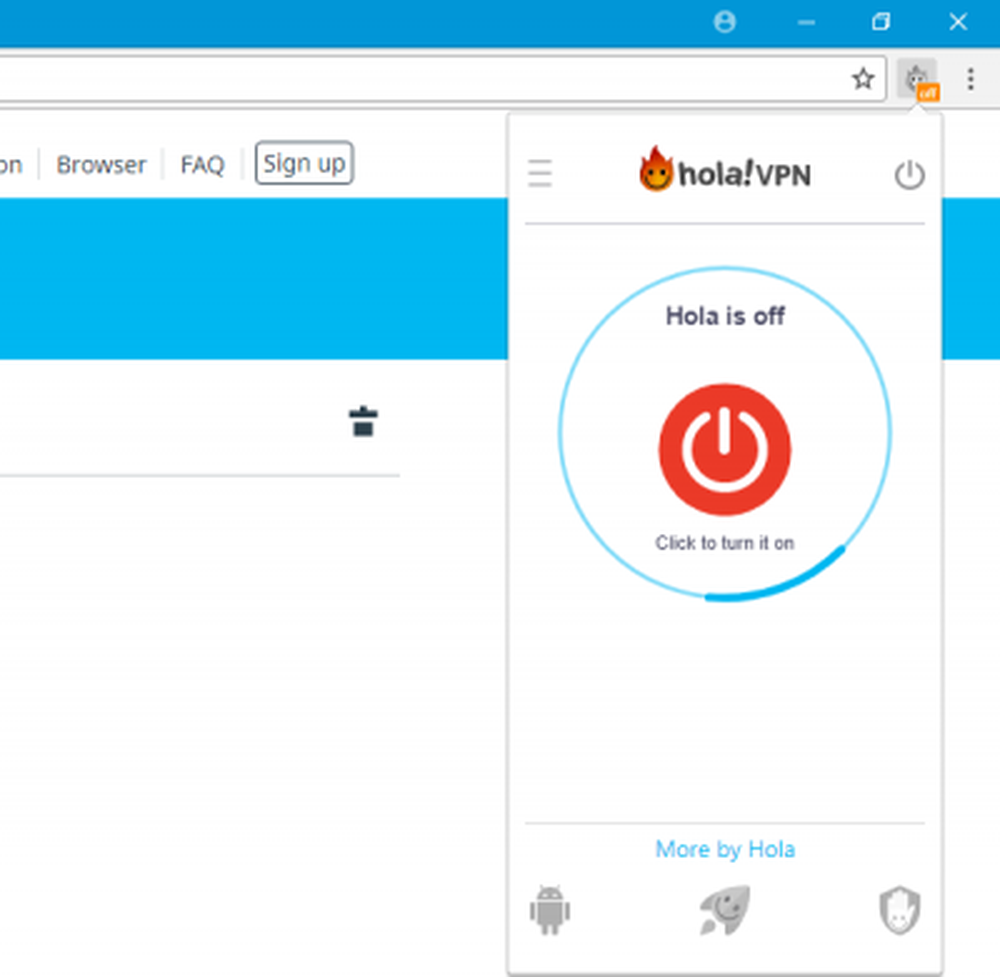1000x977 pixels.
Task: Open the Browser navigation link
Action: [x=101, y=164]
